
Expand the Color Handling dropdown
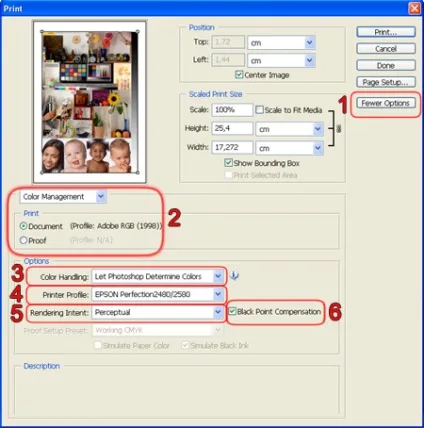pos(157,276)
